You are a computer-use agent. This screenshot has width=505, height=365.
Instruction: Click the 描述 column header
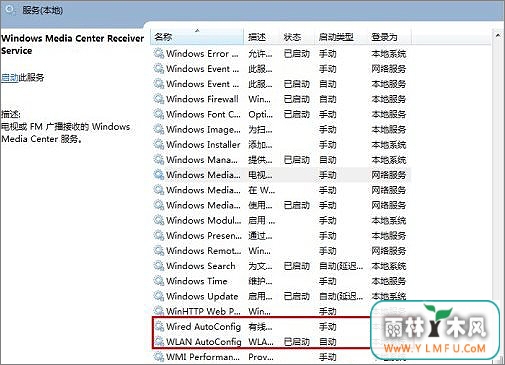coord(257,37)
